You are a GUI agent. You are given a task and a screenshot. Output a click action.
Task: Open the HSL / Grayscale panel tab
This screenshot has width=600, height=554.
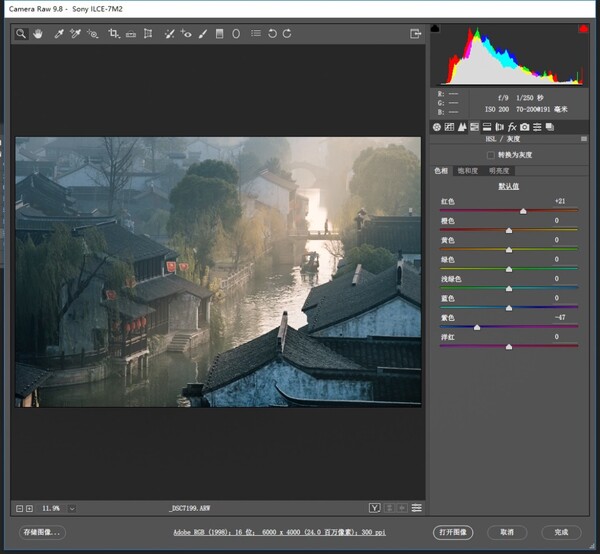tap(474, 127)
